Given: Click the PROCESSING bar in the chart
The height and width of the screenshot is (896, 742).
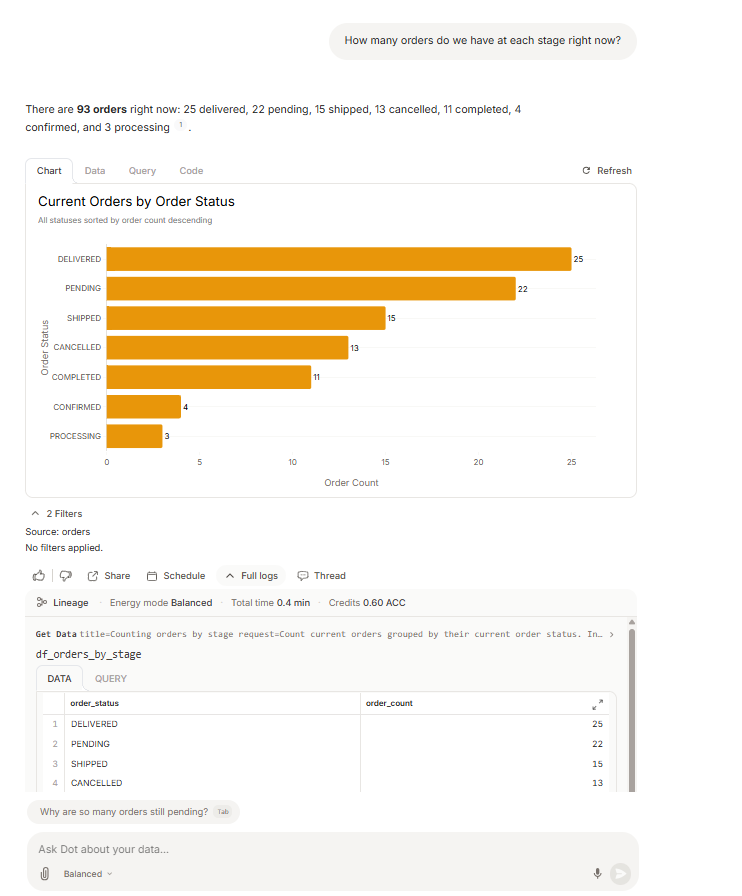Looking at the screenshot, I should click(x=134, y=436).
